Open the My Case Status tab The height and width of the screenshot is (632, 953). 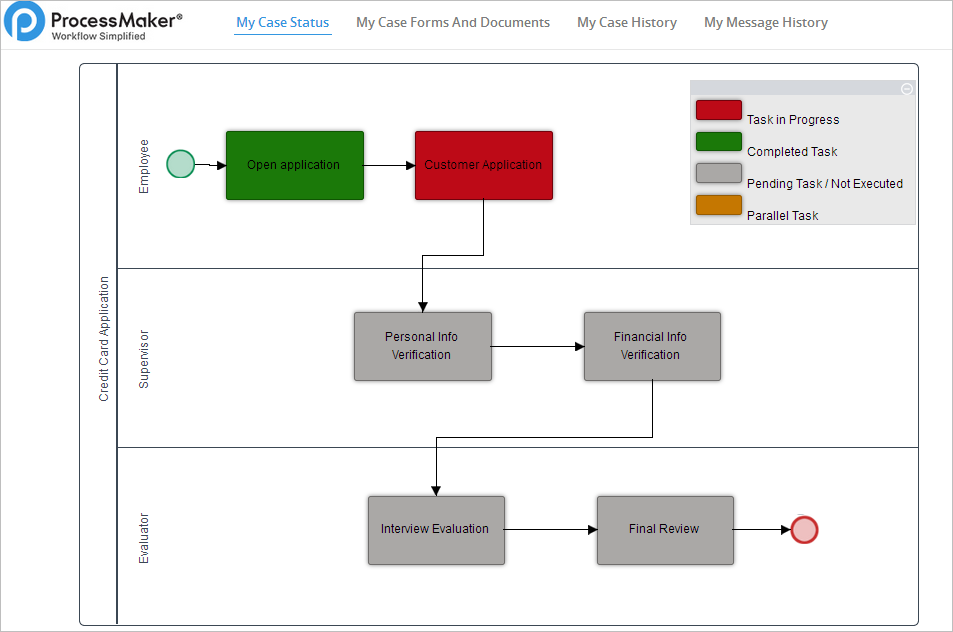pyautogui.click(x=282, y=22)
